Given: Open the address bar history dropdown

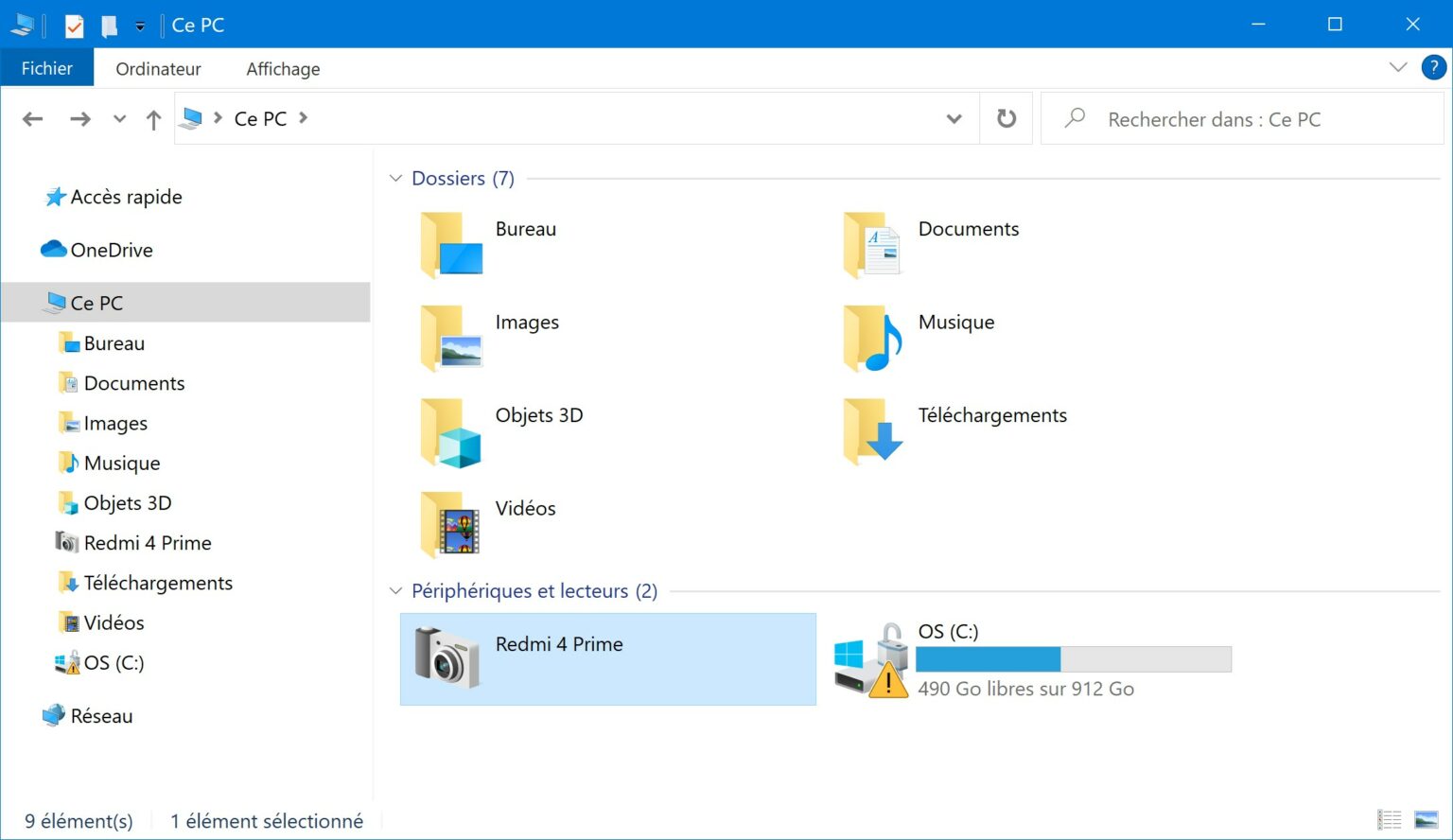Looking at the screenshot, I should (954, 118).
